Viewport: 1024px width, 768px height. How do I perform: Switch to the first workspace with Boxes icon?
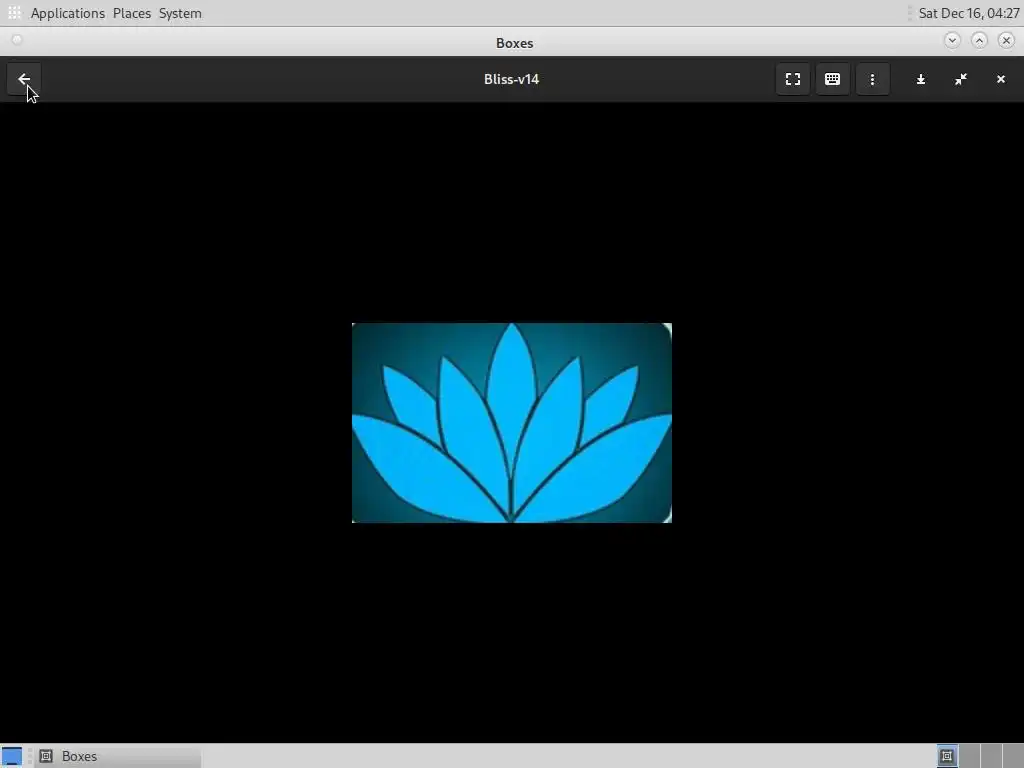click(946, 756)
